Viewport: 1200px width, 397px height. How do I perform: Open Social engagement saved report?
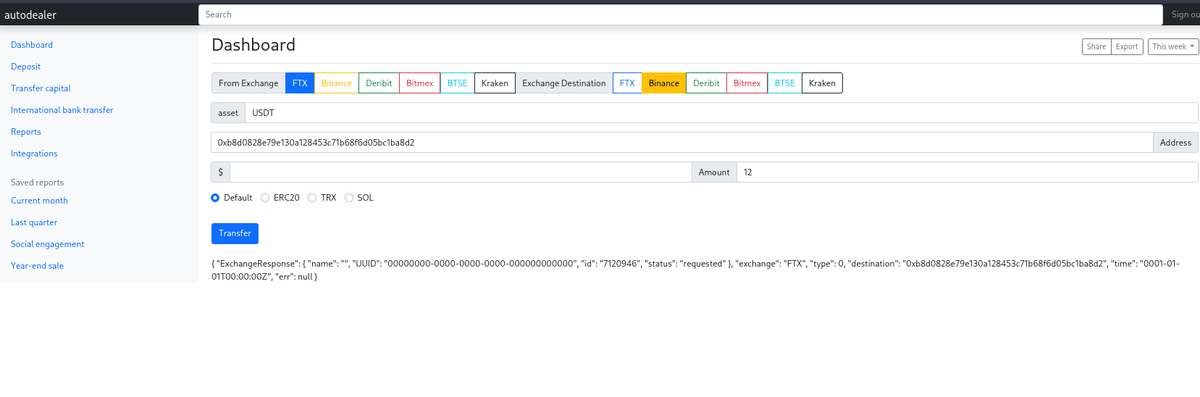[x=47, y=244]
